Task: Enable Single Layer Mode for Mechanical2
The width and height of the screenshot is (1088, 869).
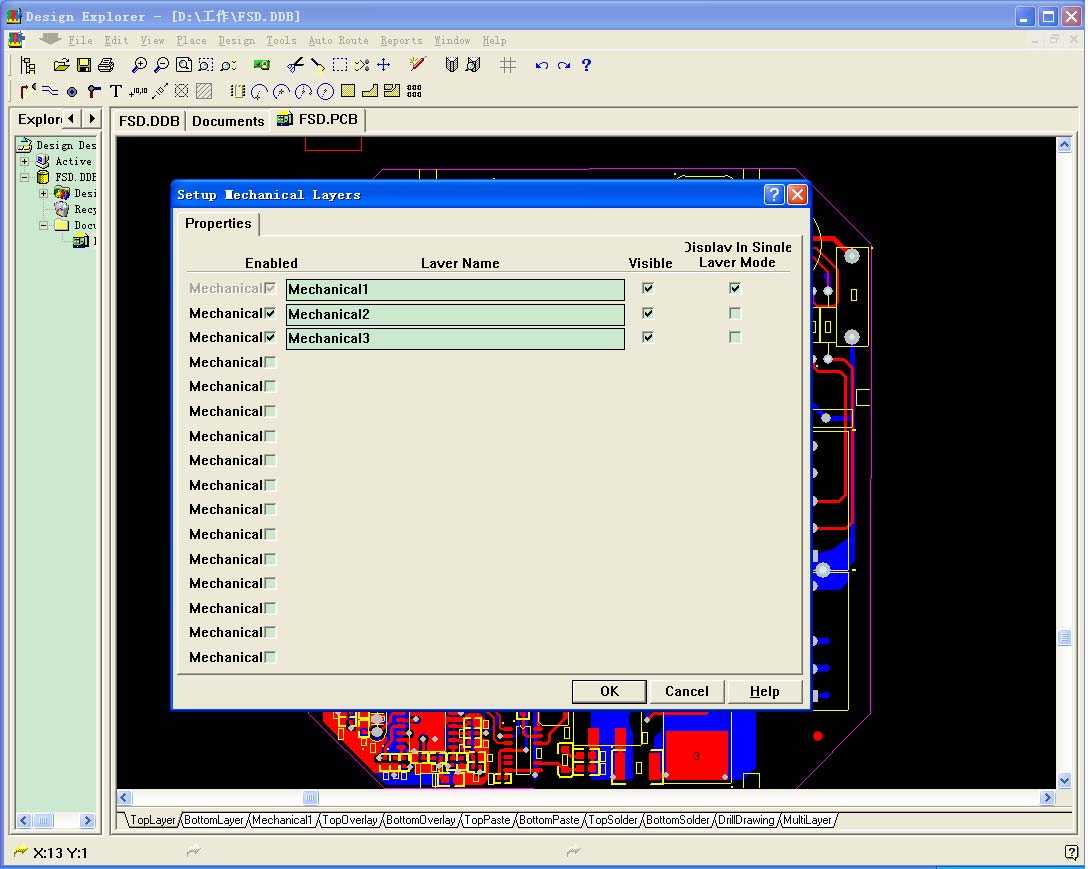Action: coord(735,313)
